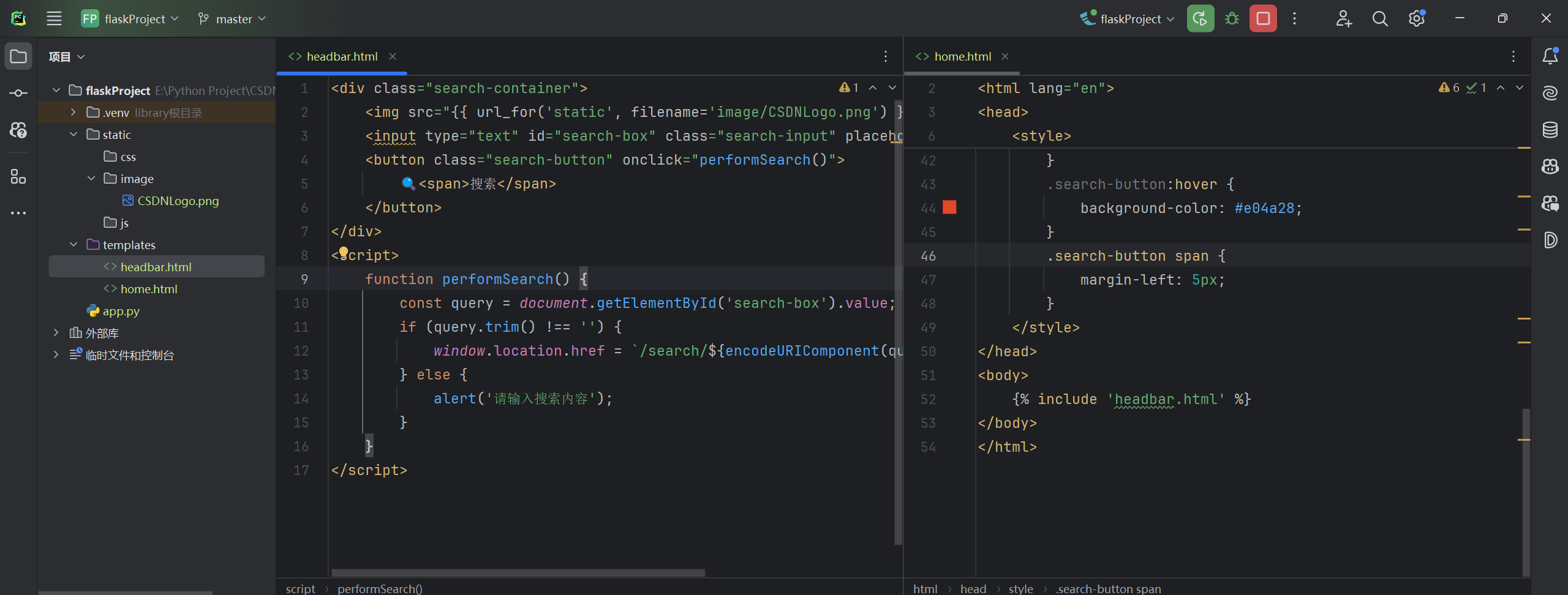Open the Notifications bell
This screenshot has width=1568, height=595.
tap(1550, 56)
